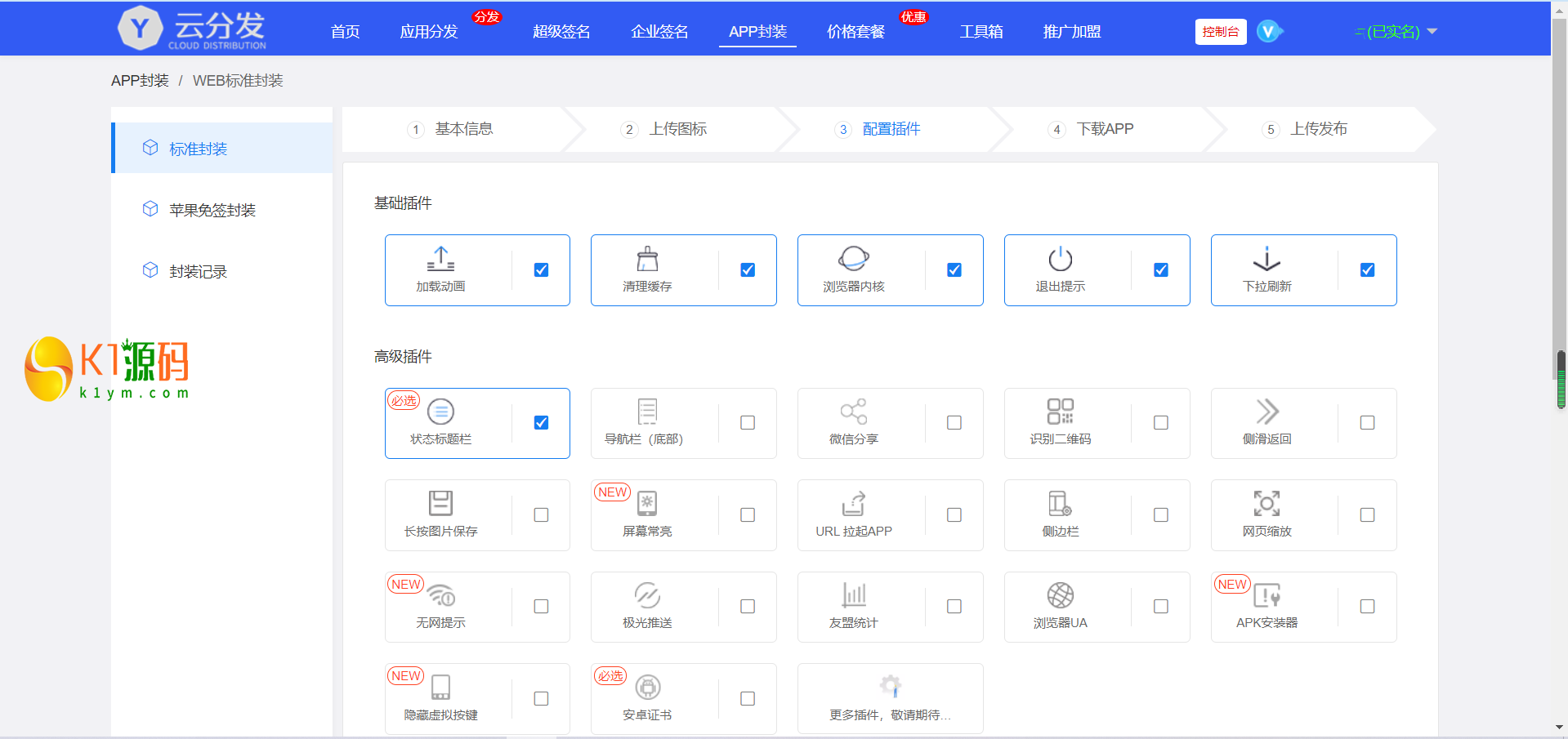
Task: Enable the 导航栏（底部） checkbox
Action: pyautogui.click(x=748, y=423)
